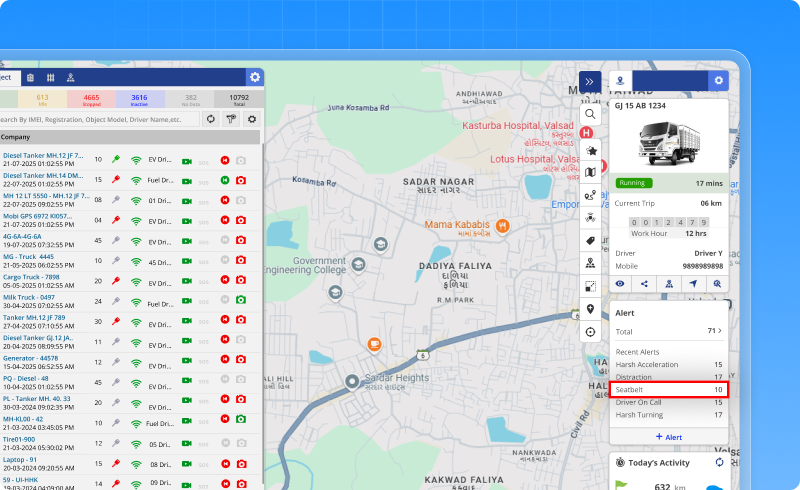800x490 pixels.
Task: Open settings gear in blue object panel header
Action: pyautogui.click(x=255, y=77)
